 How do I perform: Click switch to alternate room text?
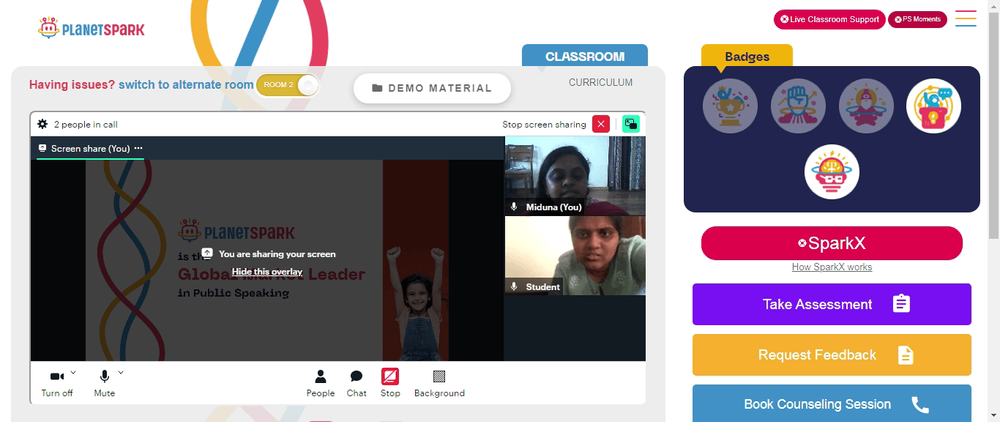186,85
